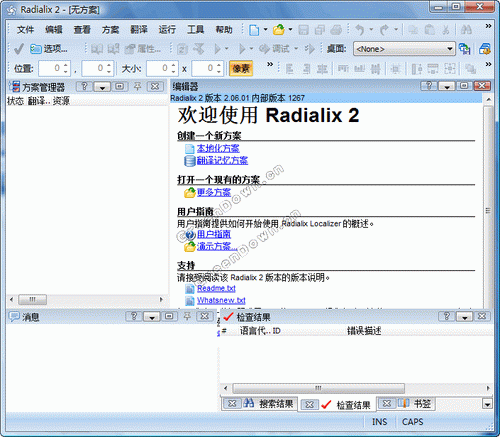Open the 本地化方案 link
The width and height of the screenshot is (500, 437).
(x=218, y=148)
